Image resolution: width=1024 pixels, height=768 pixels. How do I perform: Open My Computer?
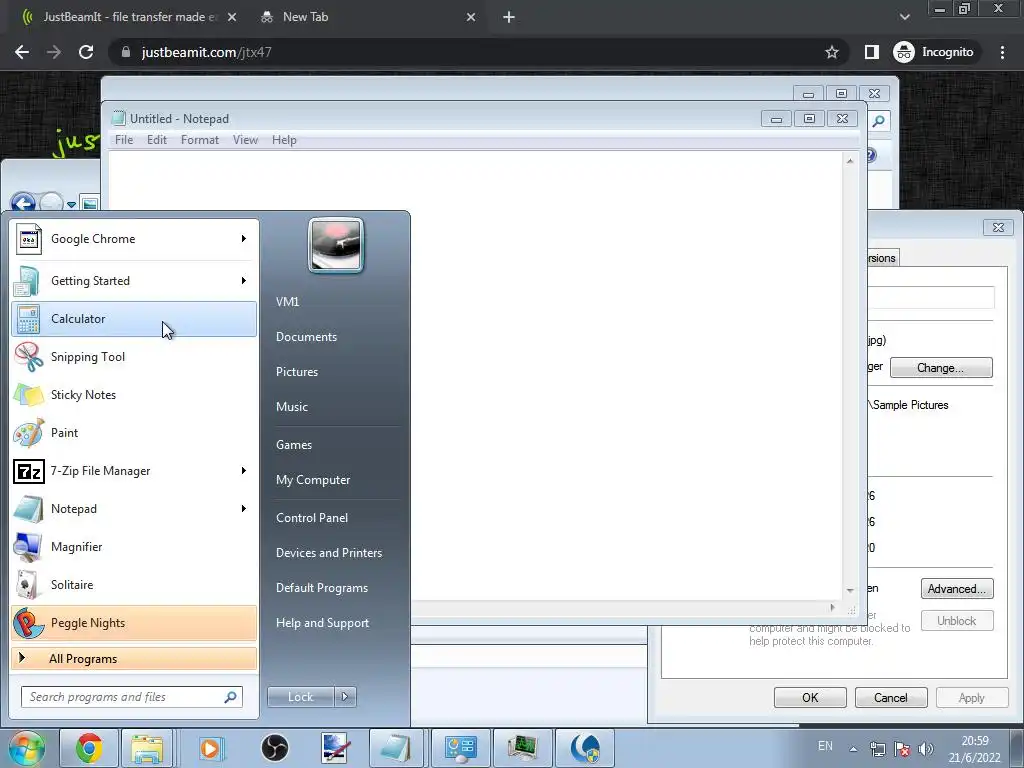313,480
